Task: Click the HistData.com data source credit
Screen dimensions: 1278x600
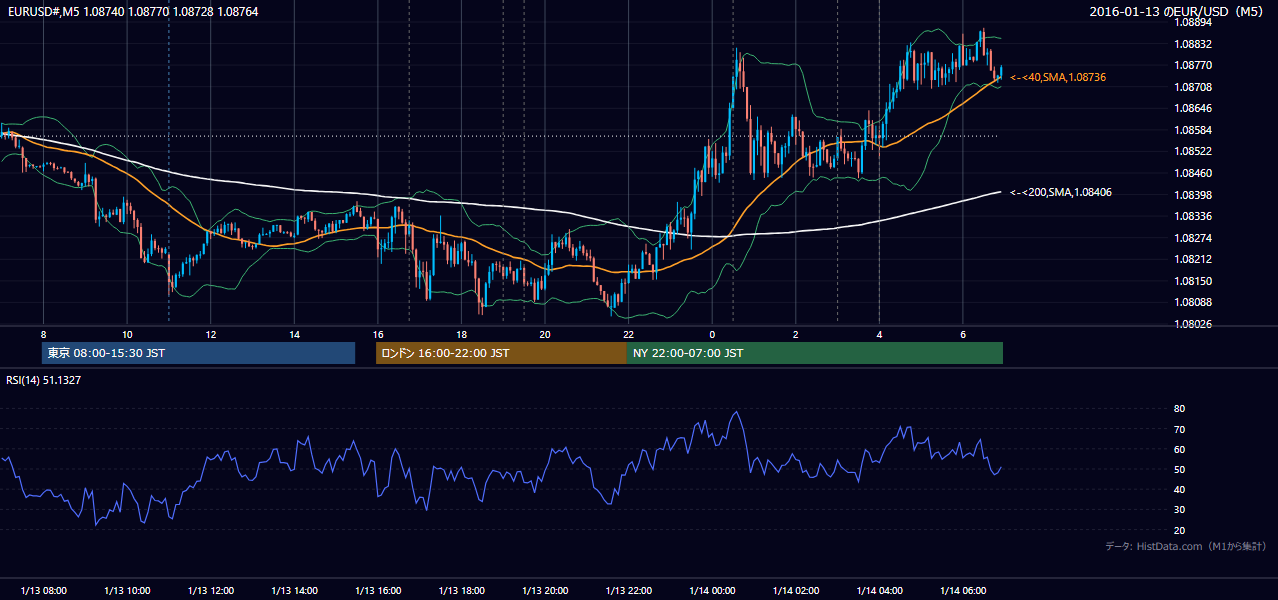Action: pos(1186,546)
